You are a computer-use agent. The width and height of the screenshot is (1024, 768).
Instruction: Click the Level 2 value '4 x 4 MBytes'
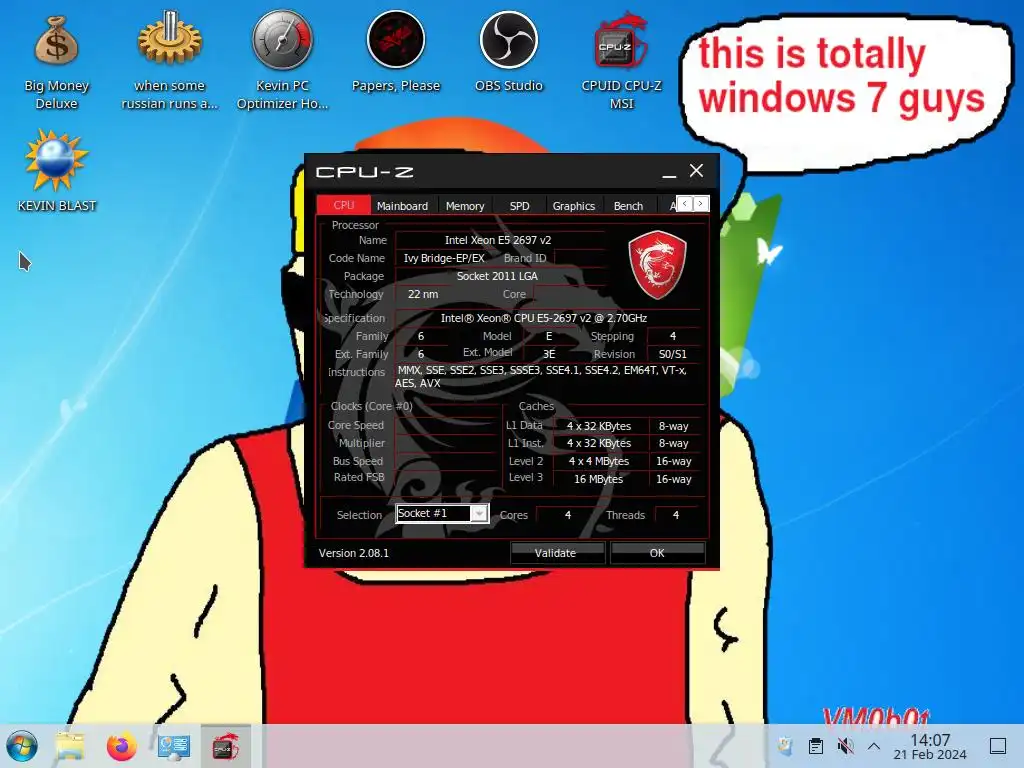click(599, 461)
